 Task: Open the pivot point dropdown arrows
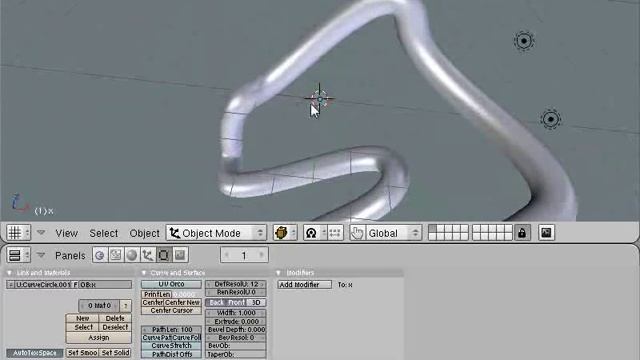point(323,233)
